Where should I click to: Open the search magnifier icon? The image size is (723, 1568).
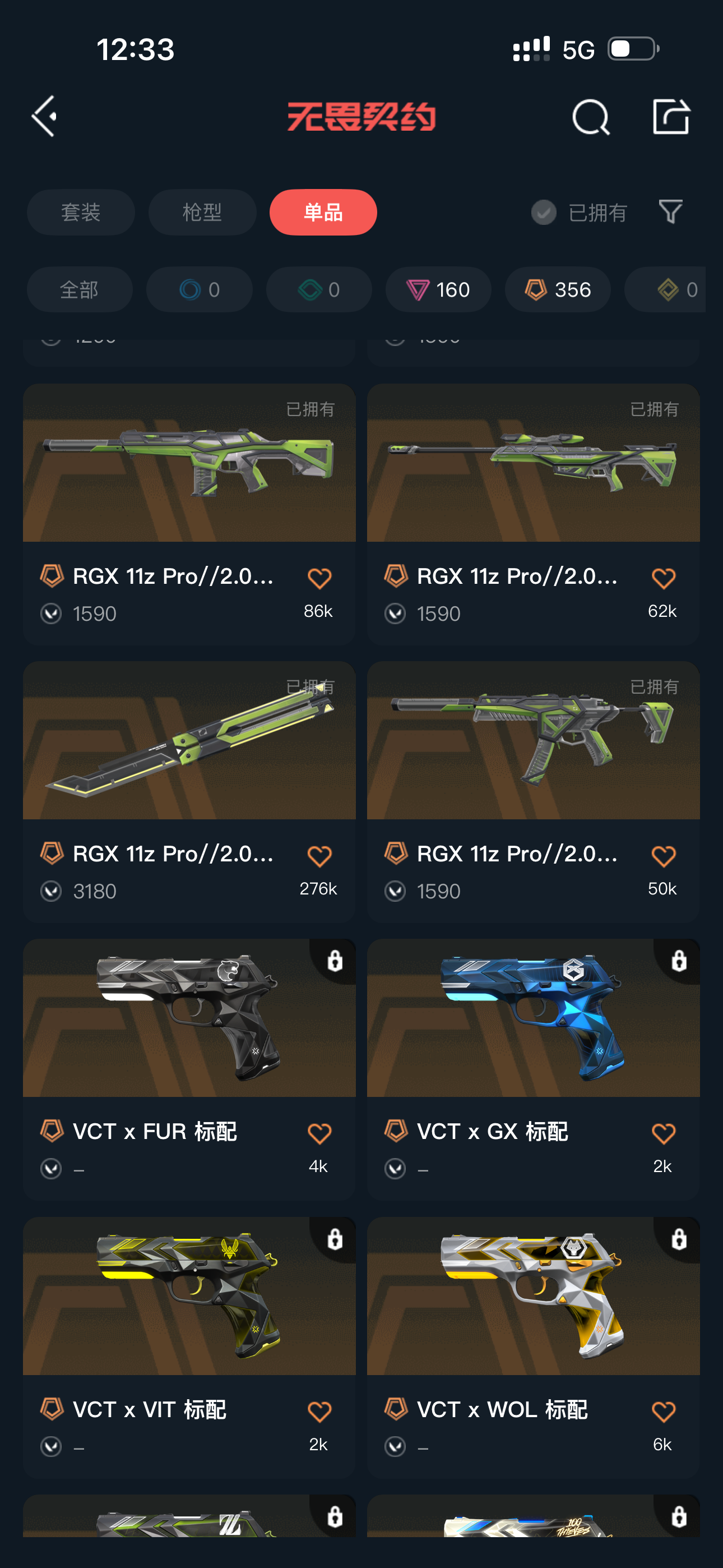pos(590,116)
